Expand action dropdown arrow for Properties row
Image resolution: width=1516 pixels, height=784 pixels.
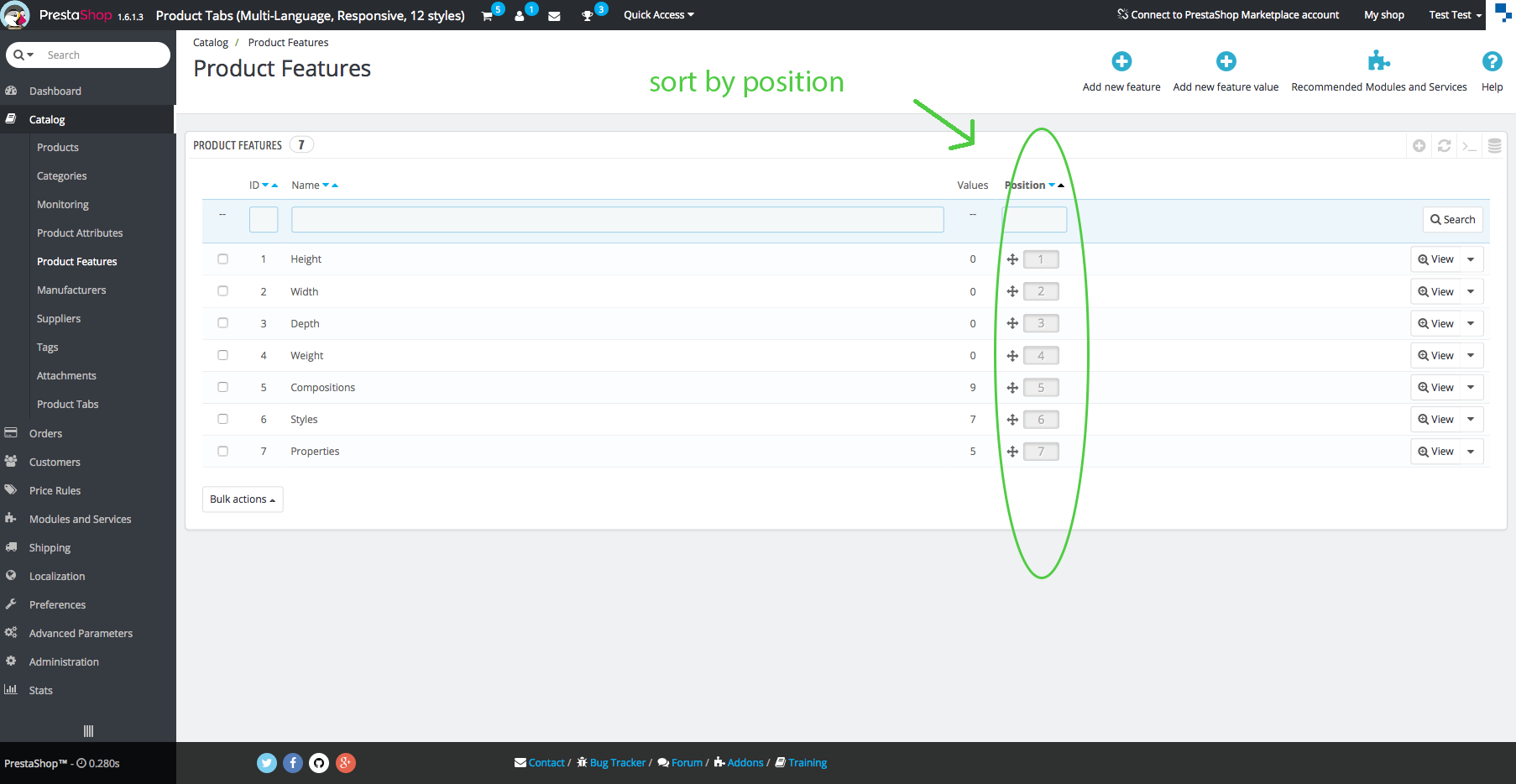1472,452
